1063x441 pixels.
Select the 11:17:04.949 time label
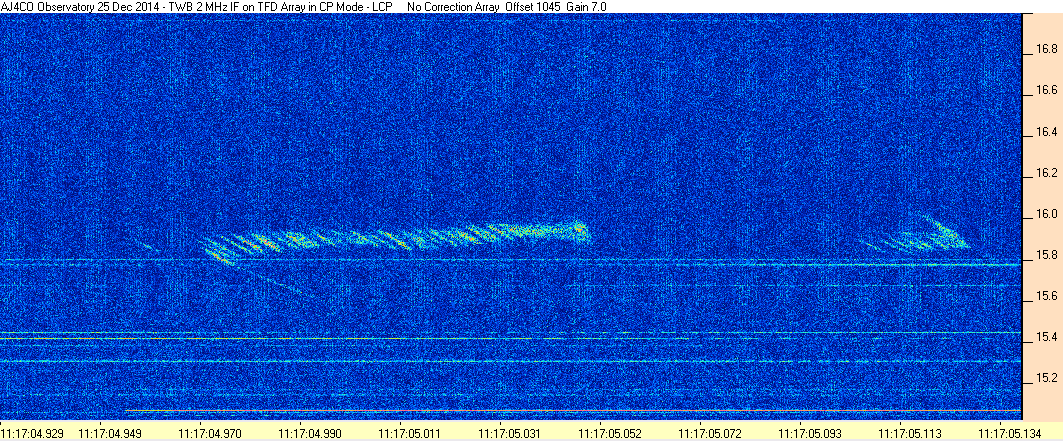click(111, 432)
